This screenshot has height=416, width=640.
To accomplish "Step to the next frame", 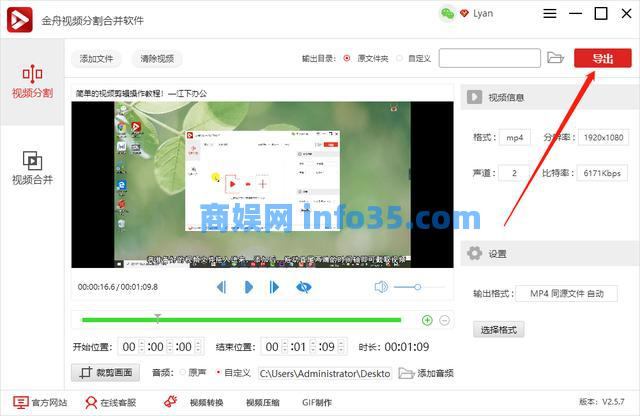I will coord(274,287).
